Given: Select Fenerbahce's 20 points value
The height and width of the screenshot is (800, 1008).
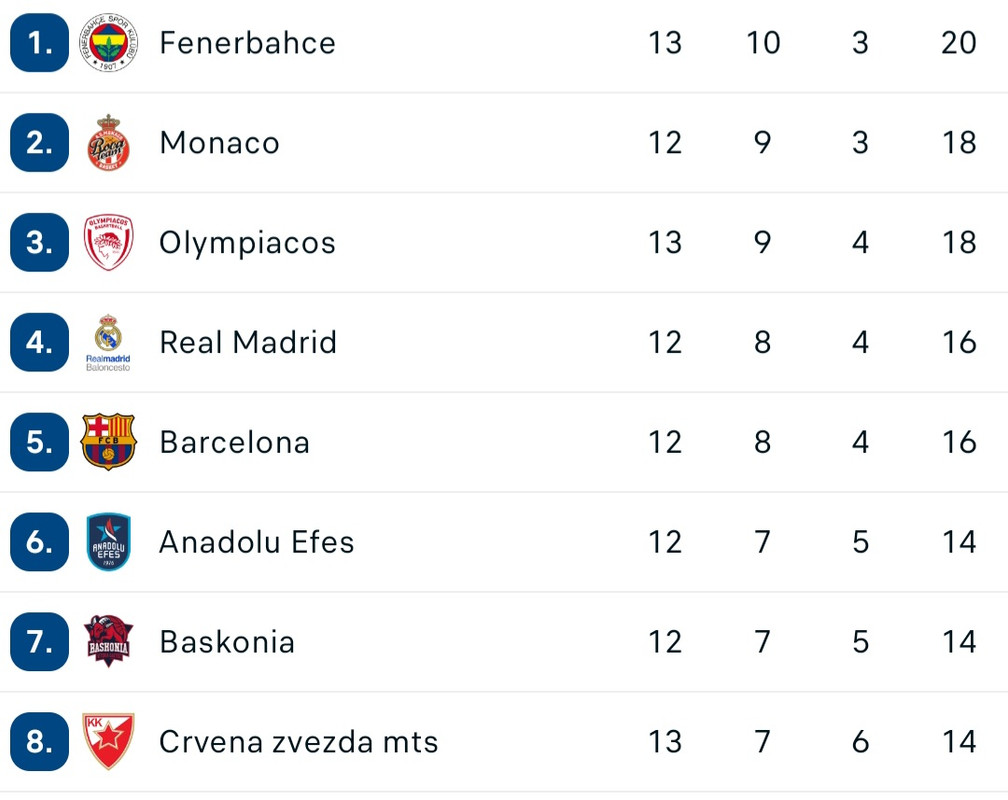Looking at the screenshot, I should coord(958,43).
